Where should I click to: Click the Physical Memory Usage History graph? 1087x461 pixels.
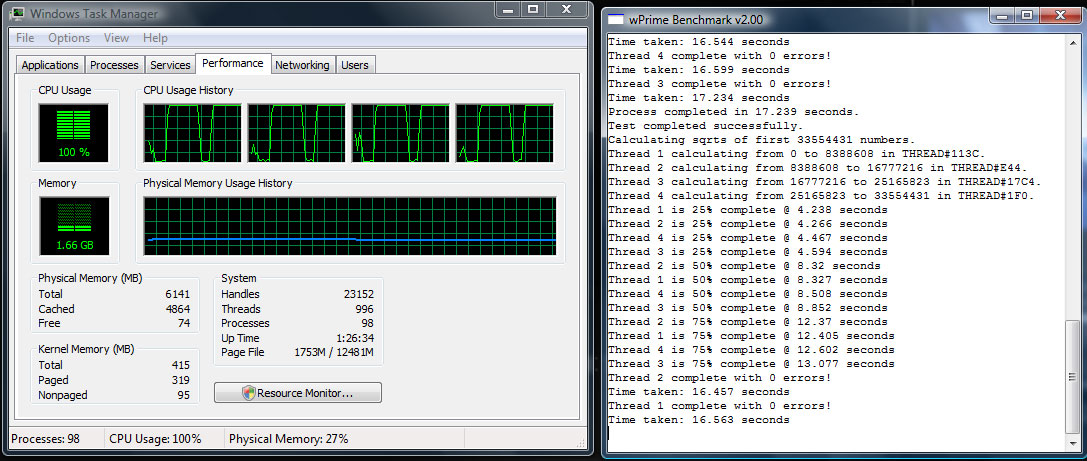pyautogui.click(x=350, y=226)
